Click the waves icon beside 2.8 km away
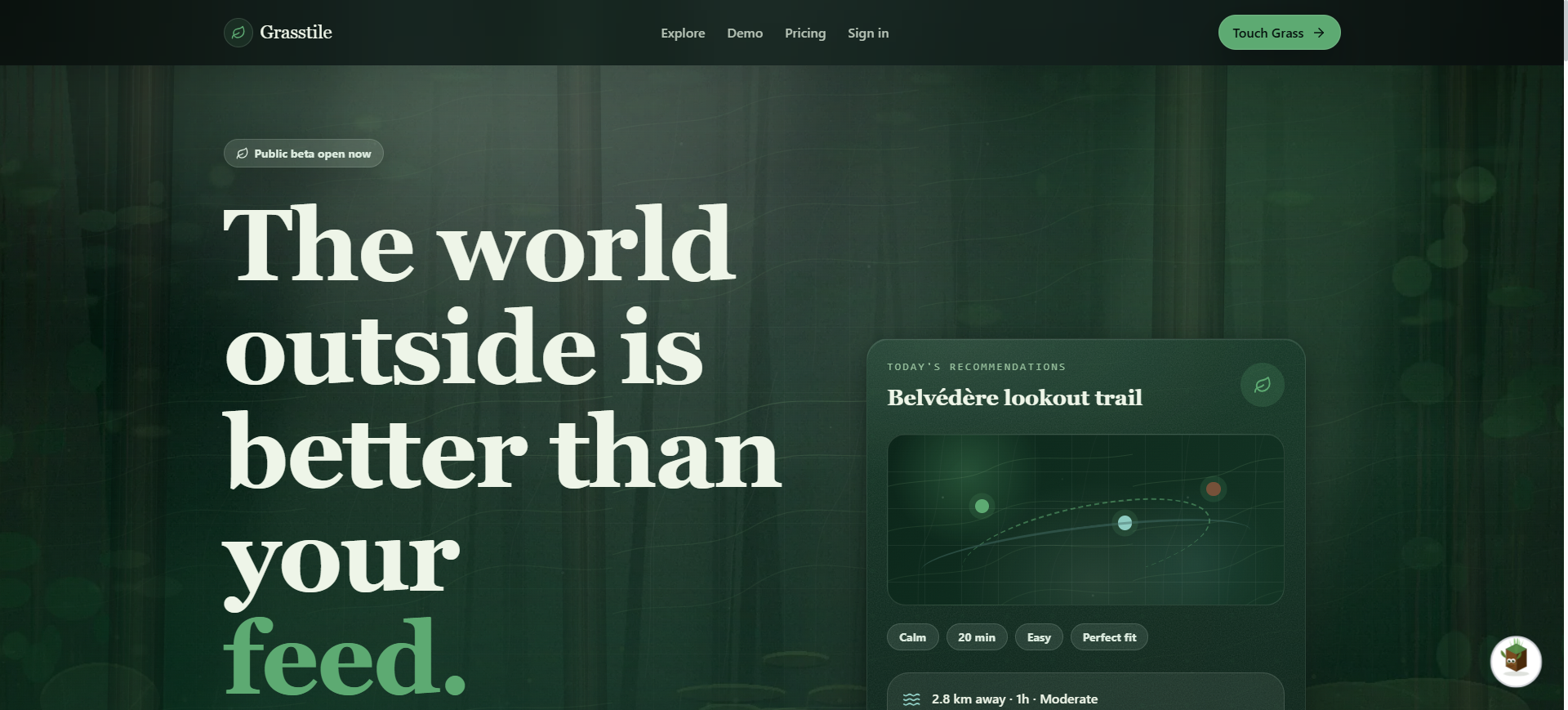The width and height of the screenshot is (1568, 710). [x=911, y=699]
